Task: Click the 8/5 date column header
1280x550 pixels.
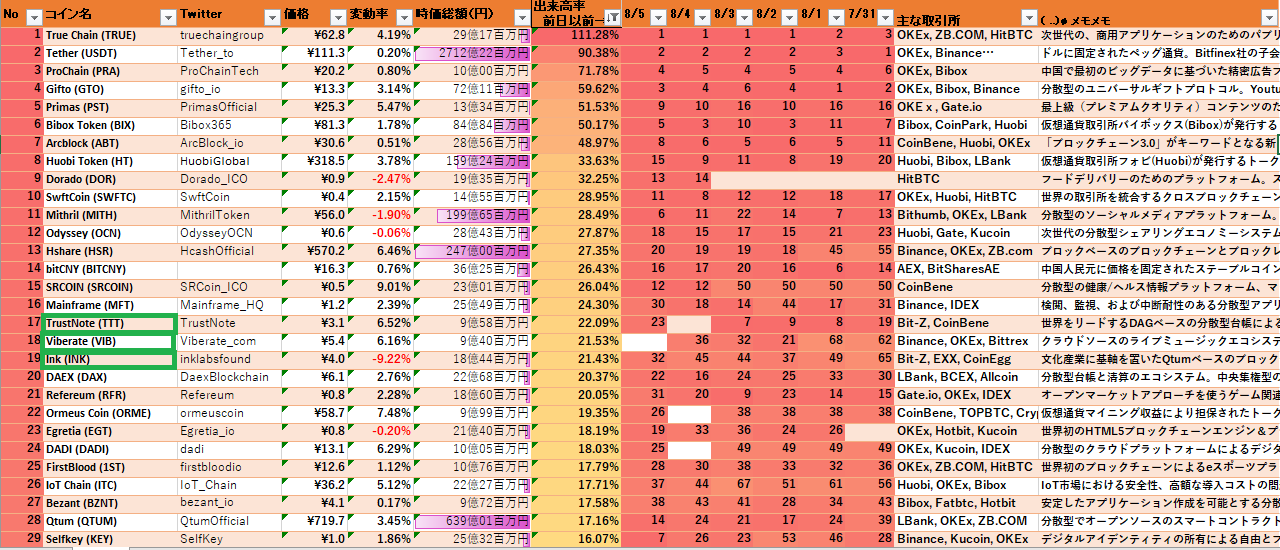Action: point(634,15)
